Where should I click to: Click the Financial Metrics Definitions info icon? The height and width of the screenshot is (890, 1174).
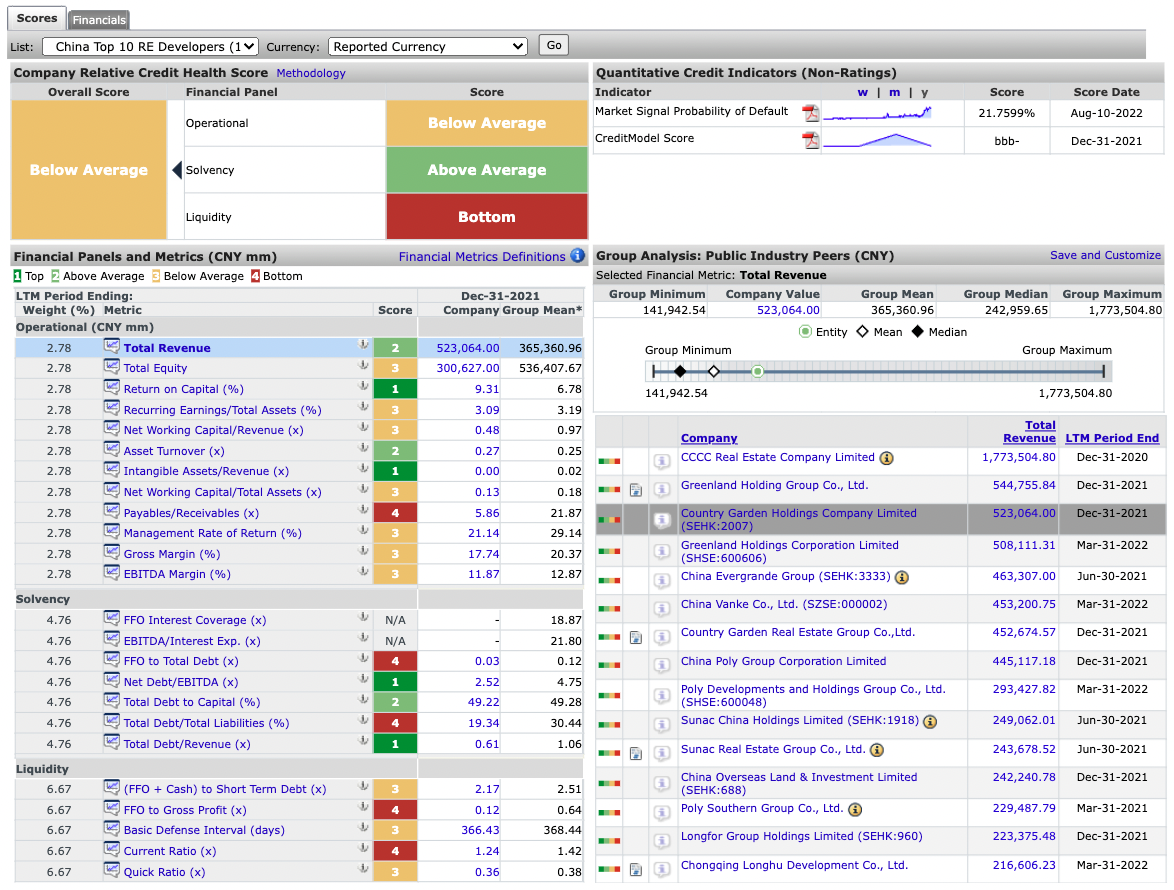pyautogui.click(x=577, y=256)
